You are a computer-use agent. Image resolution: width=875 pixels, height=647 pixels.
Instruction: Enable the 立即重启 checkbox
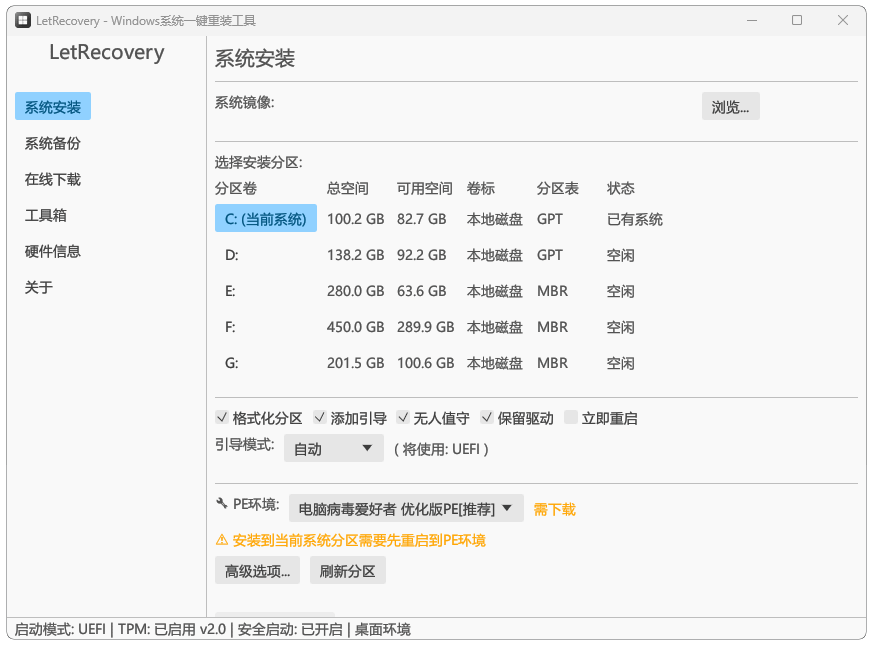[571, 418]
